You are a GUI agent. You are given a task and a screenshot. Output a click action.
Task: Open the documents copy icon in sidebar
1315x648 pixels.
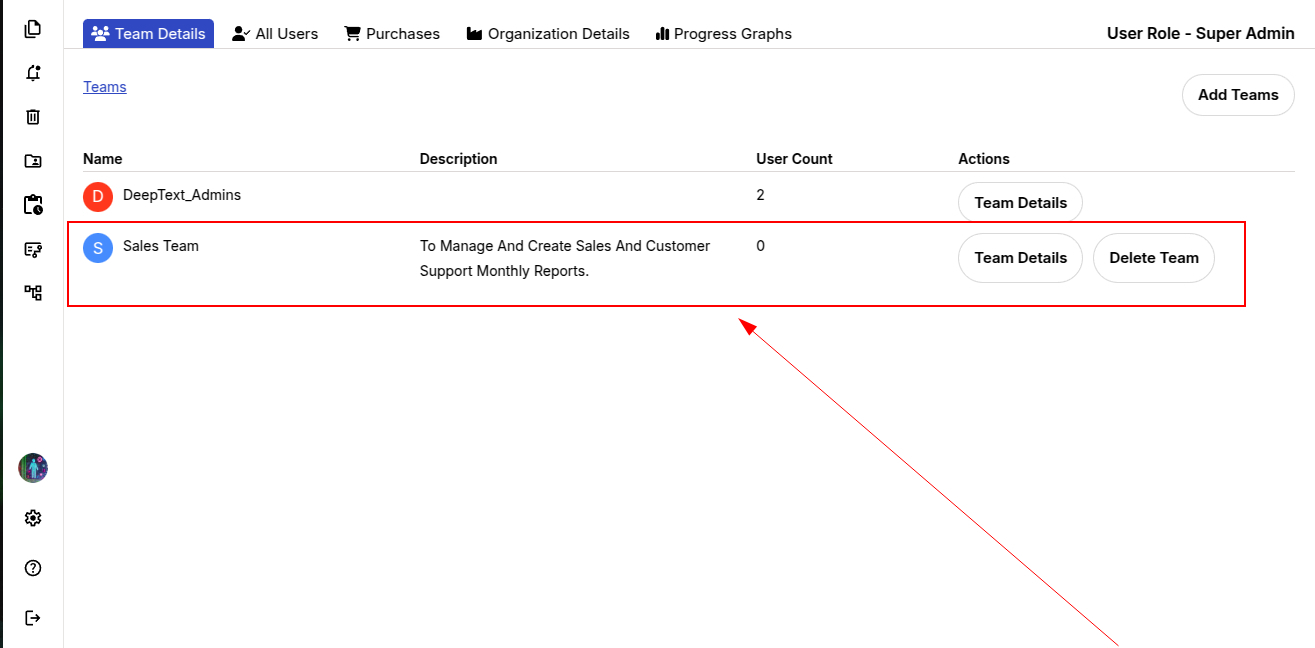coord(33,28)
